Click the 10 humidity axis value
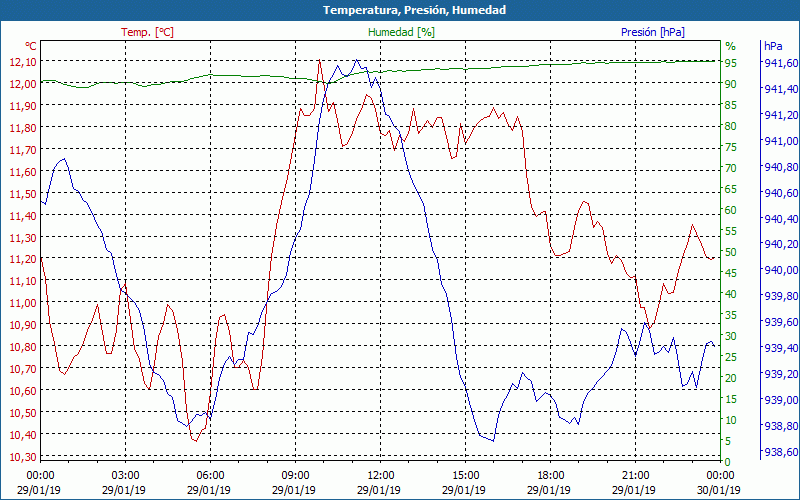 coord(731,419)
